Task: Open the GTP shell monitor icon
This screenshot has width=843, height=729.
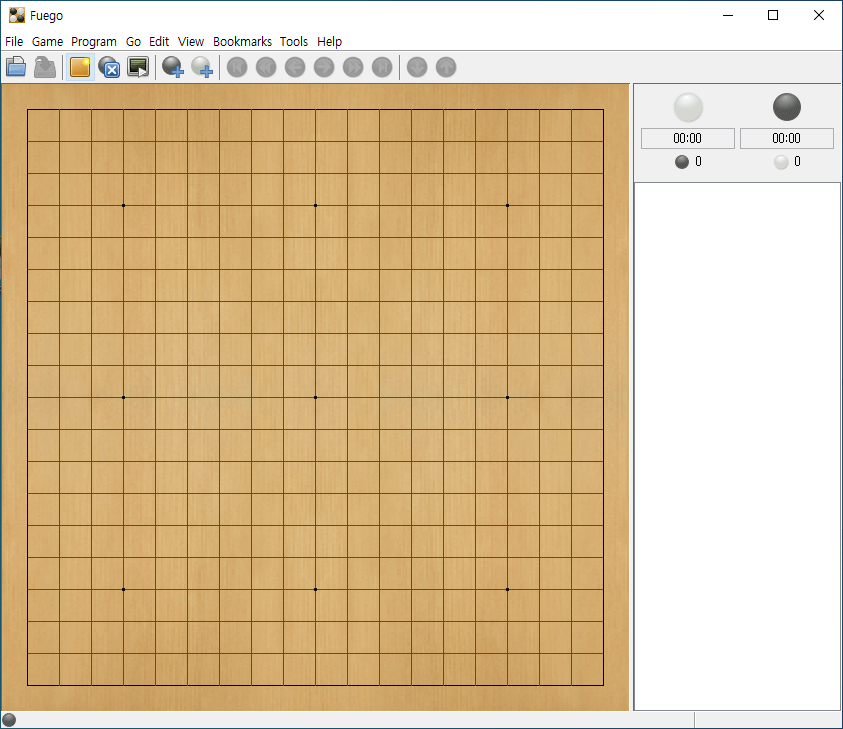Action: pyautogui.click(x=138, y=67)
